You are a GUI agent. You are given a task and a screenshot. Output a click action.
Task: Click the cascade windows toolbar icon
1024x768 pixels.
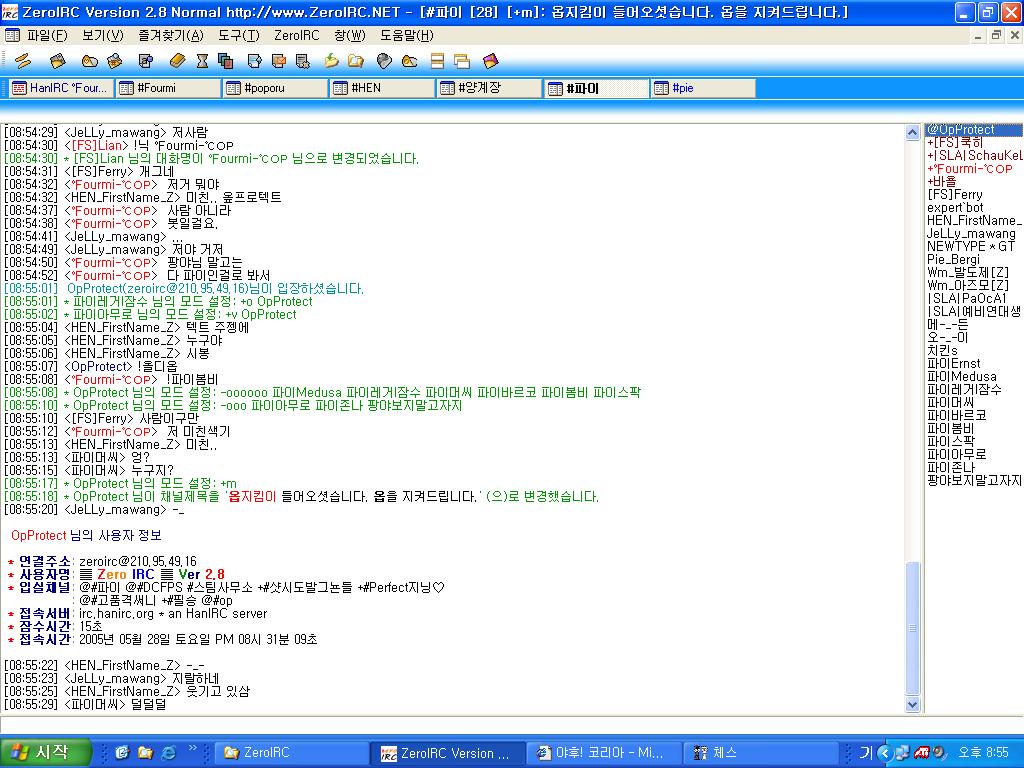coord(461,61)
